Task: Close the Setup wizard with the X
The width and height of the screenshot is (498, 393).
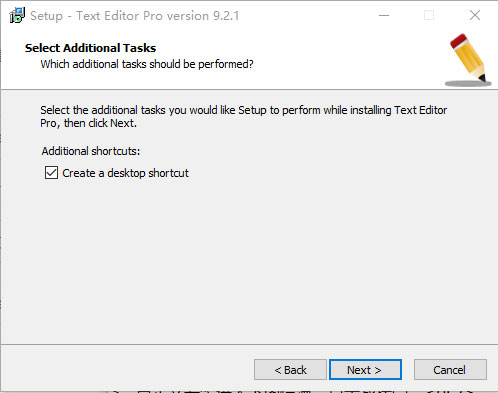Action: (475, 15)
